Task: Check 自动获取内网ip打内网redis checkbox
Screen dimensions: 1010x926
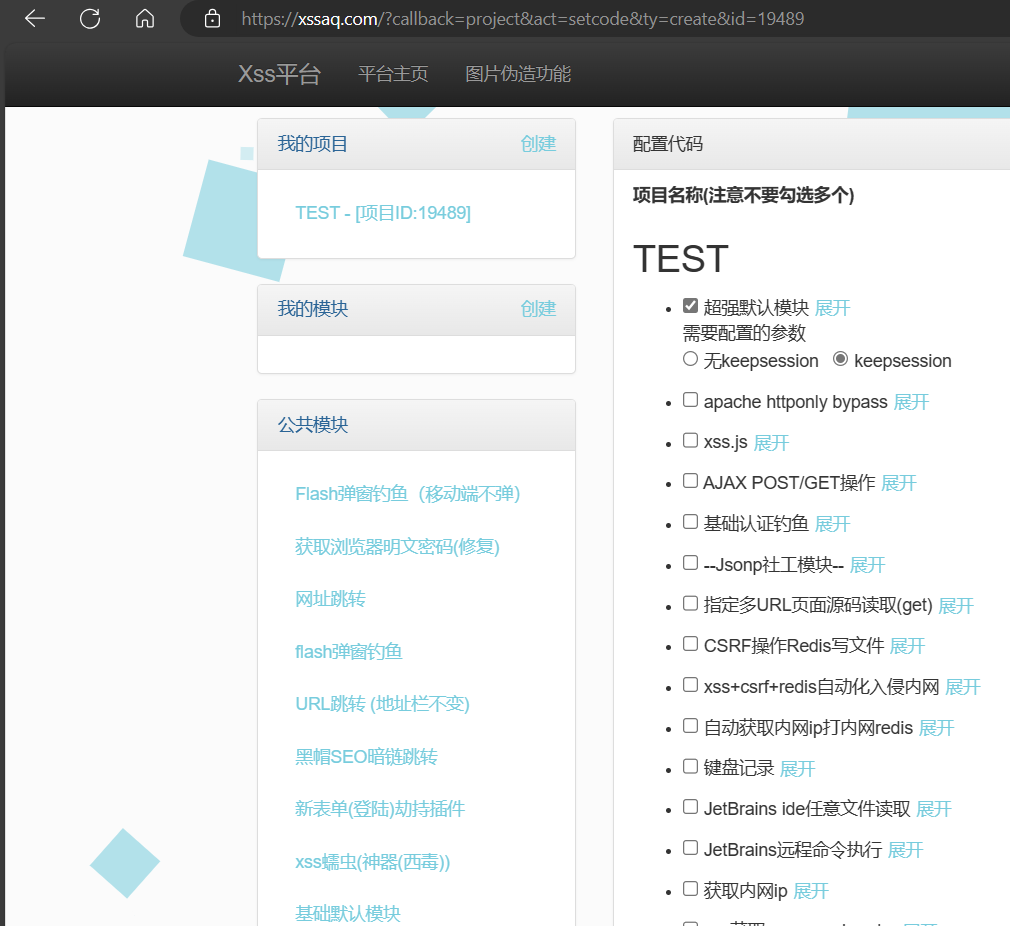Action: [690, 726]
